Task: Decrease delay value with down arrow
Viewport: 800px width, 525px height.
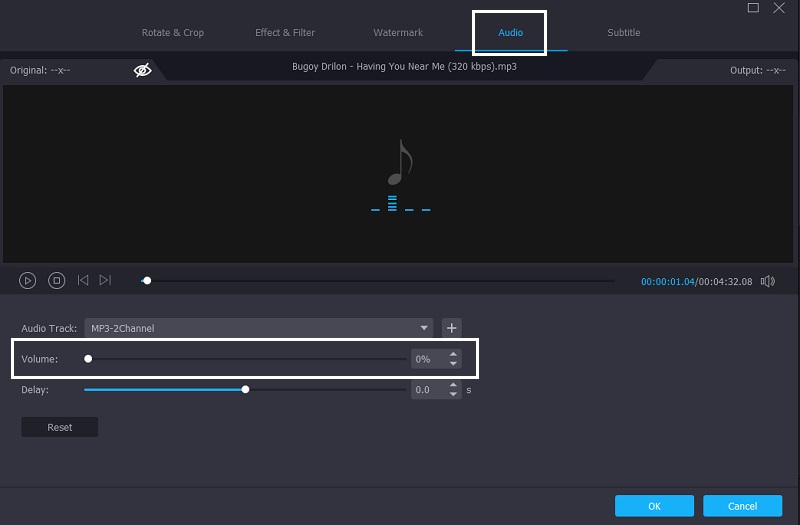Action: [x=453, y=394]
